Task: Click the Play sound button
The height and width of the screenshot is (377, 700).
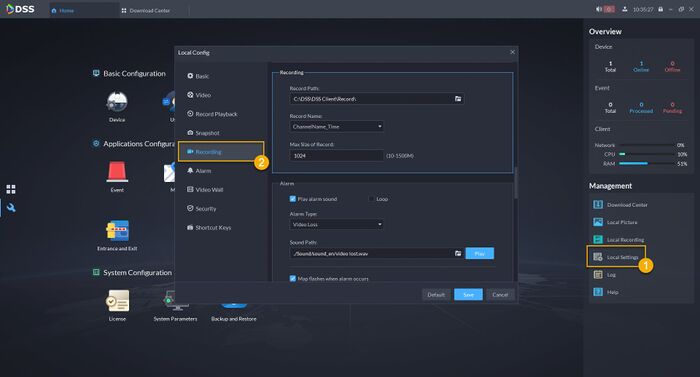Action: pyautogui.click(x=479, y=253)
